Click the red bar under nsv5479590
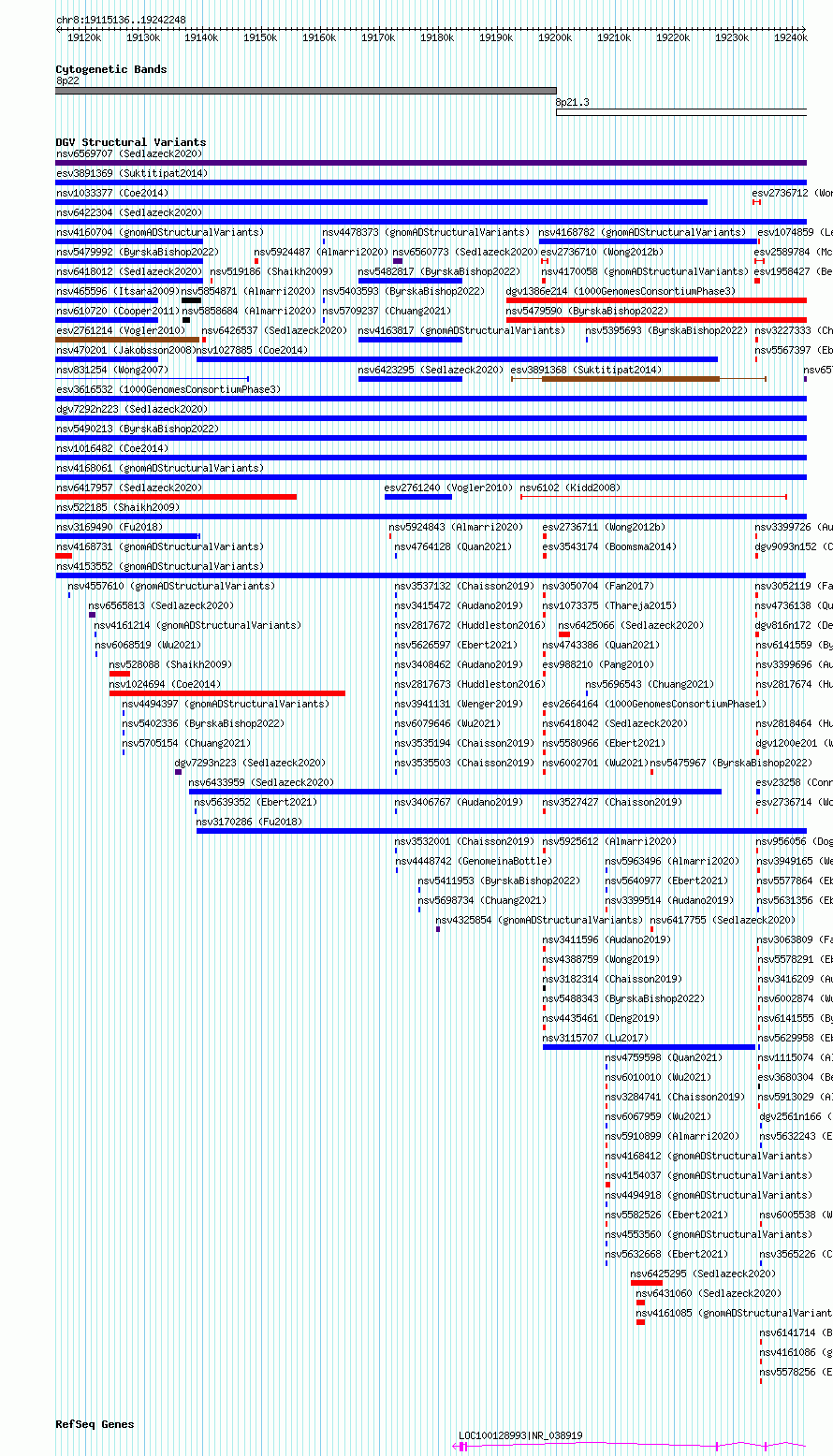This screenshot has width=833, height=1456. click(x=656, y=320)
